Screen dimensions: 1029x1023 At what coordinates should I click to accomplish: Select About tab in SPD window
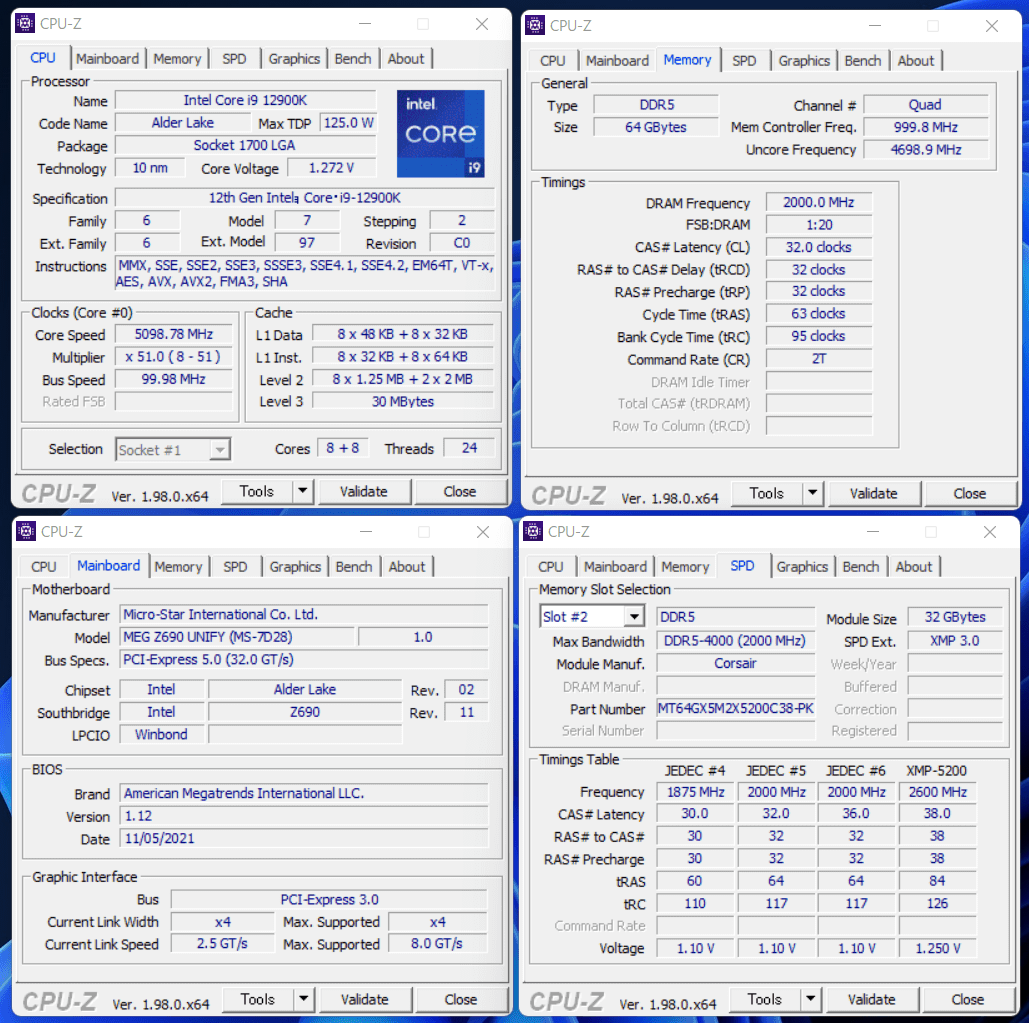click(914, 567)
